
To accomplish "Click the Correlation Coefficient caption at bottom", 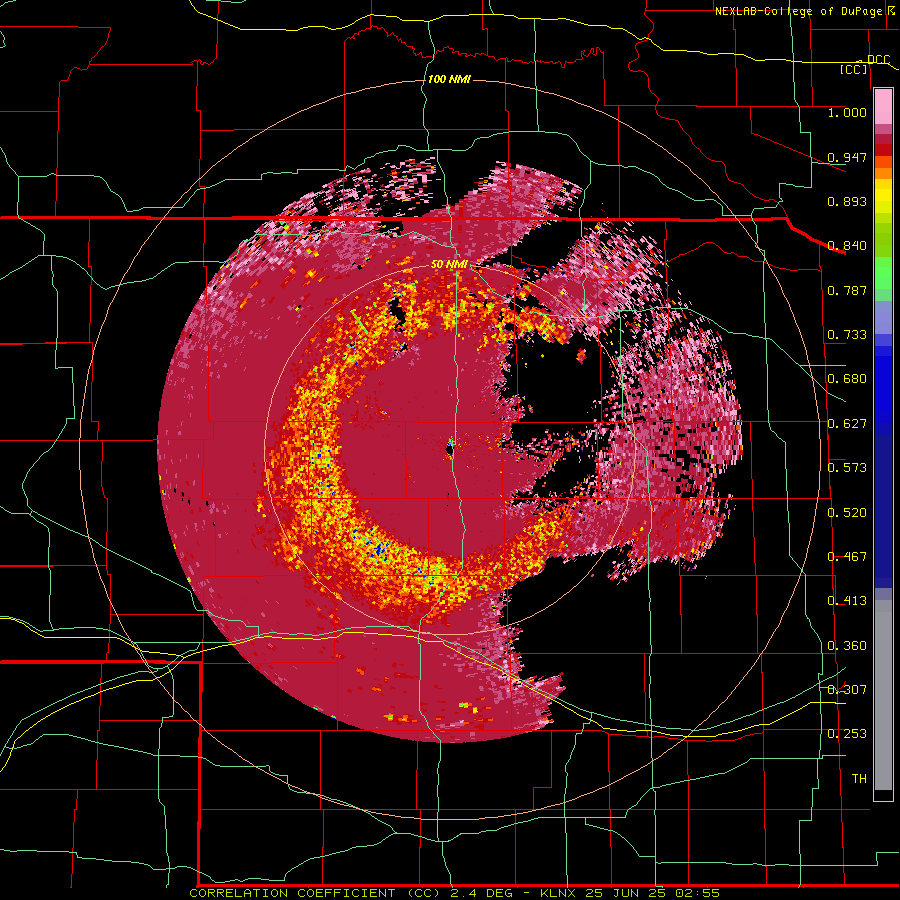I will click(454, 893).
